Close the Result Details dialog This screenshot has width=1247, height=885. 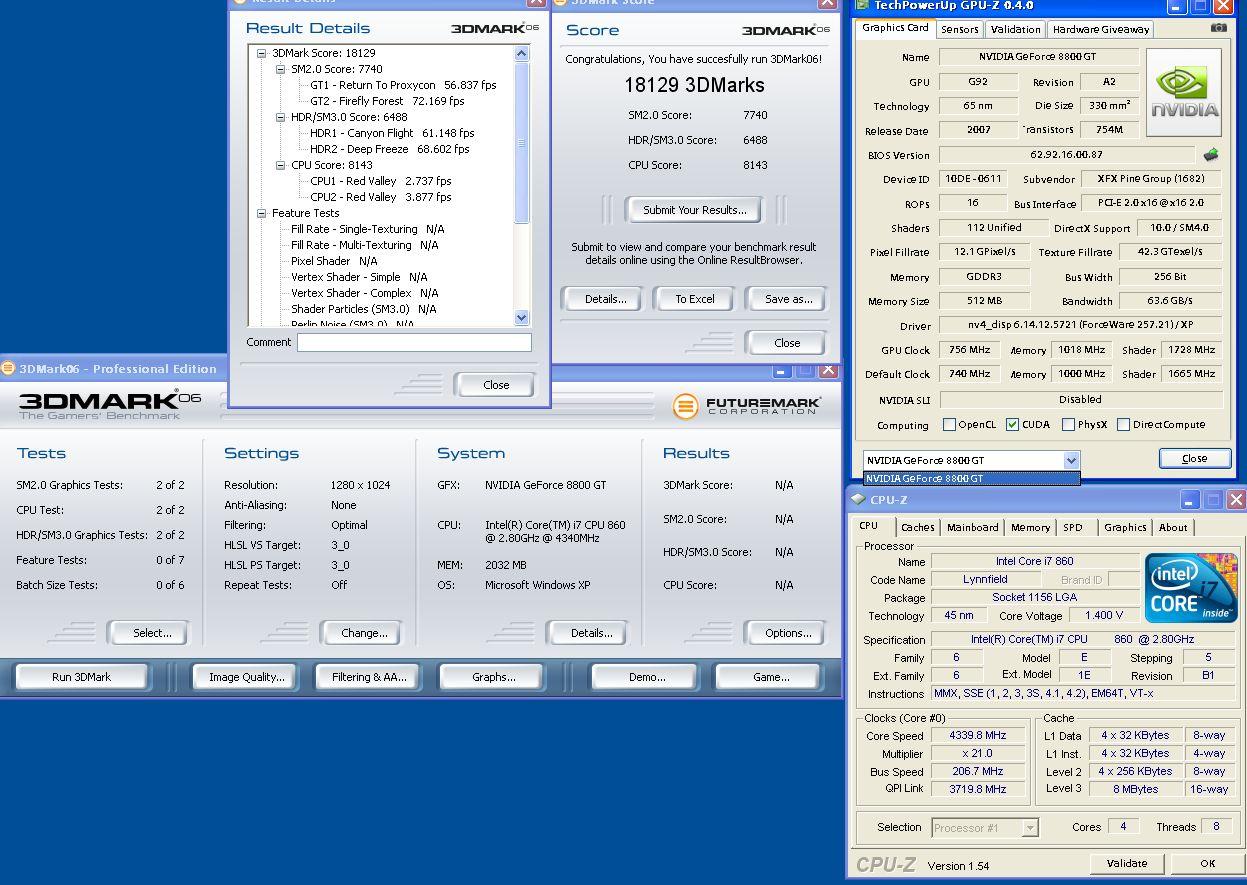[x=496, y=385]
